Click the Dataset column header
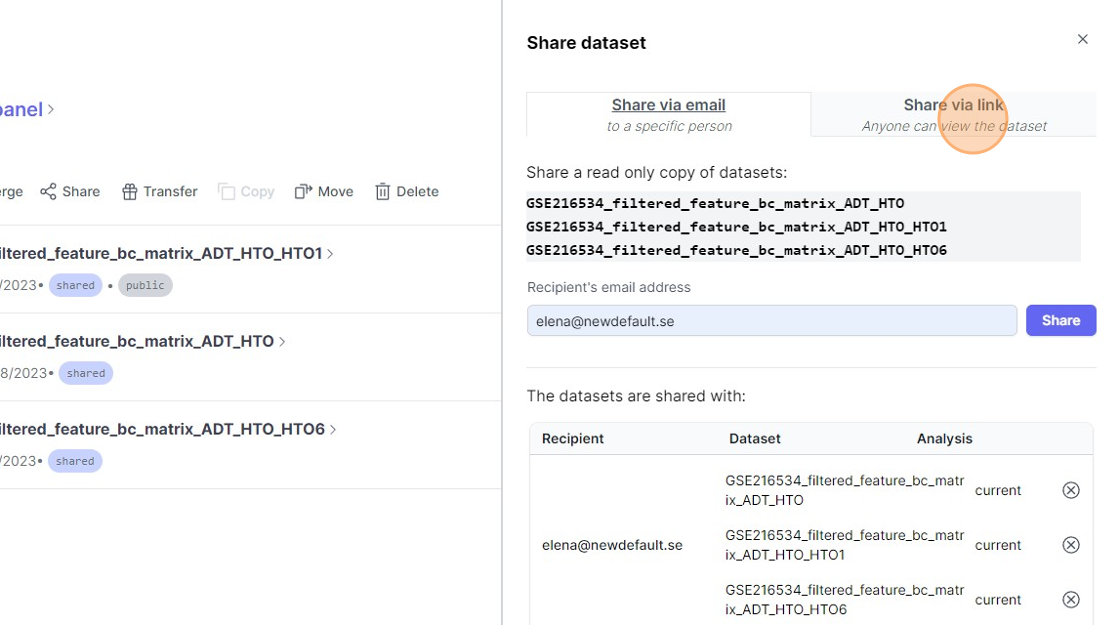This screenshot has height=625, width=1120. coord(754,439)
